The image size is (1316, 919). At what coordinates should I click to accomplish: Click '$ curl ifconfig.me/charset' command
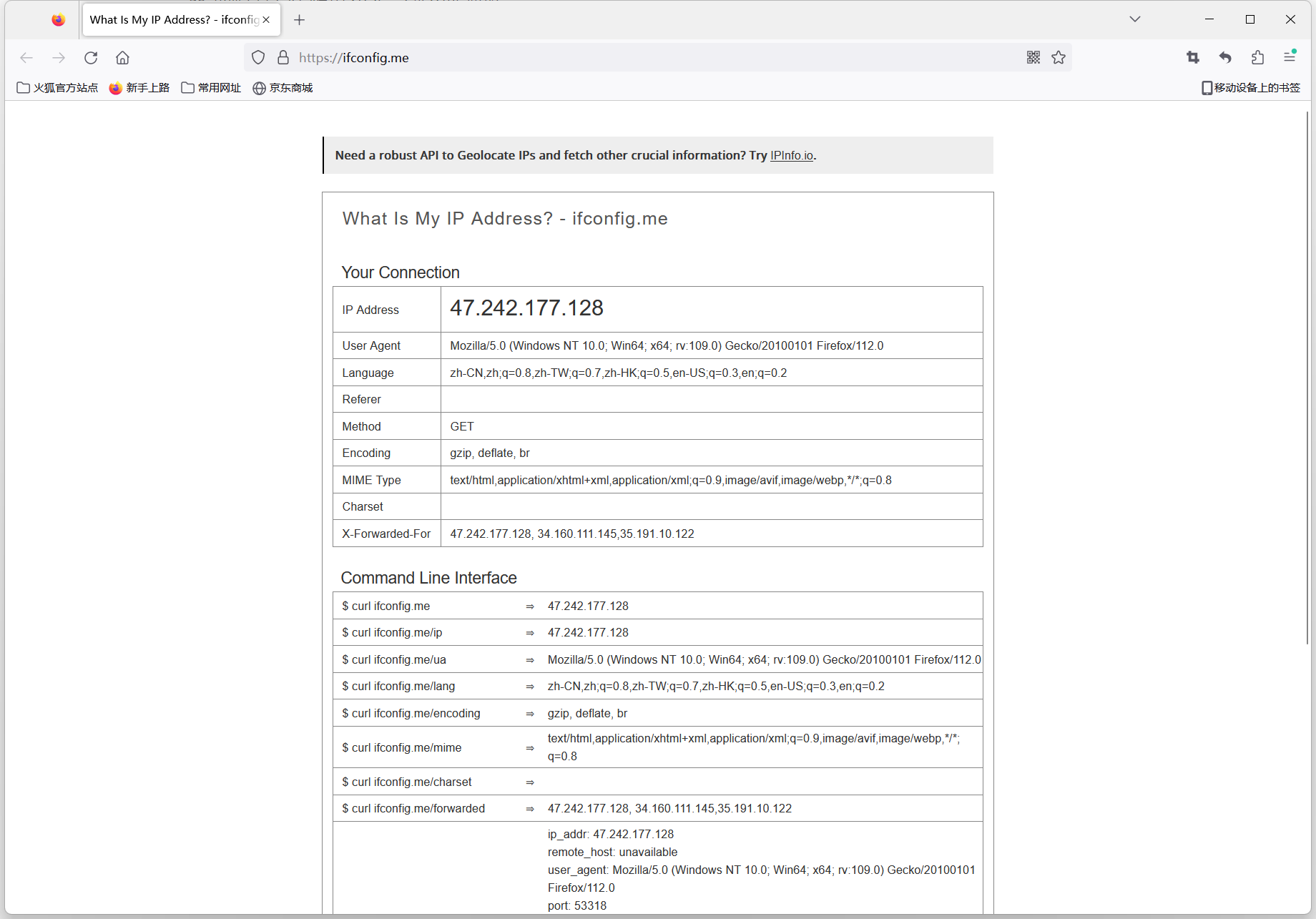tap(407, 782)
